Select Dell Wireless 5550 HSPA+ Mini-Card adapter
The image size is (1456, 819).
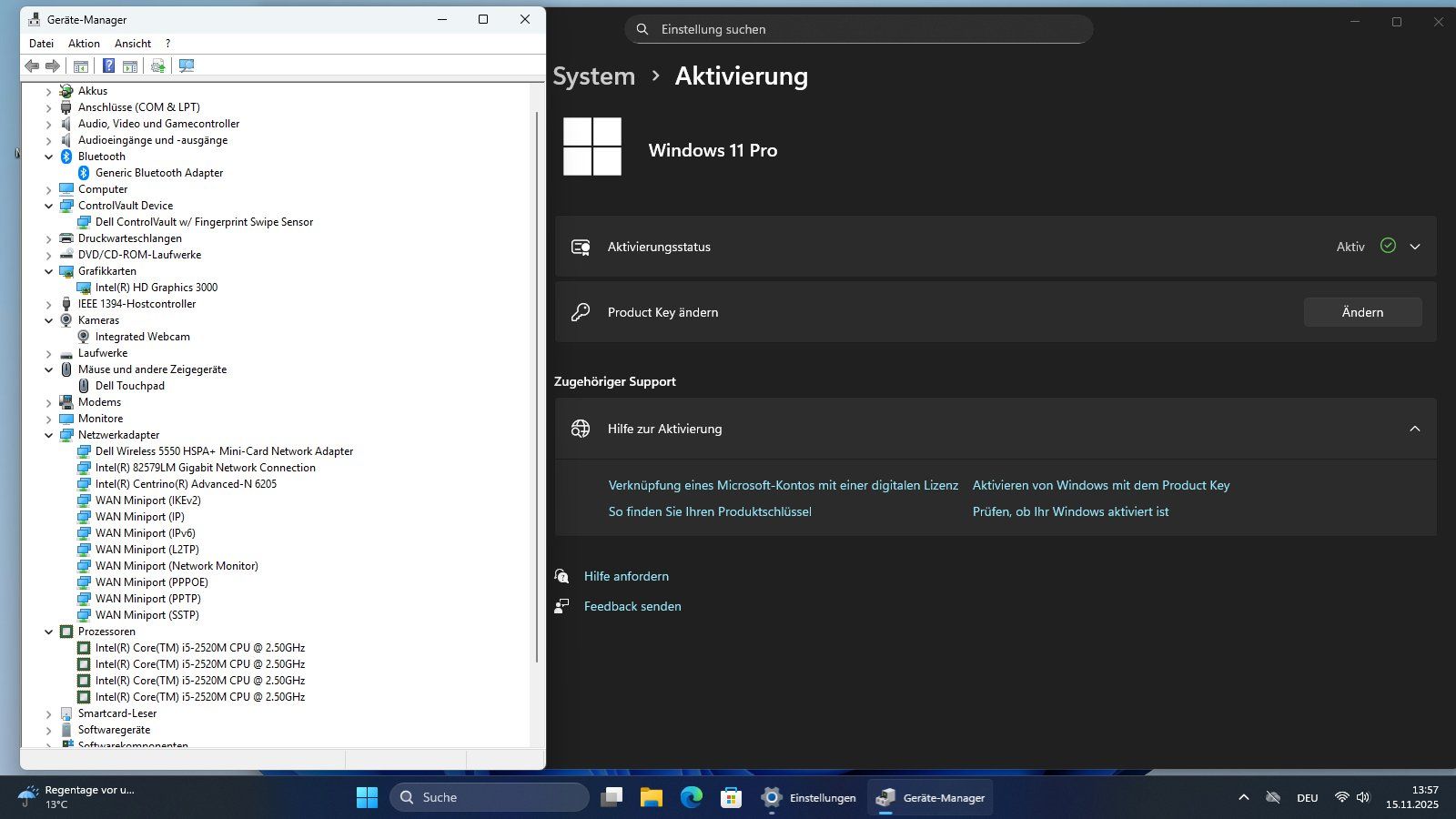pyautogui.click(x=224, y=451)
